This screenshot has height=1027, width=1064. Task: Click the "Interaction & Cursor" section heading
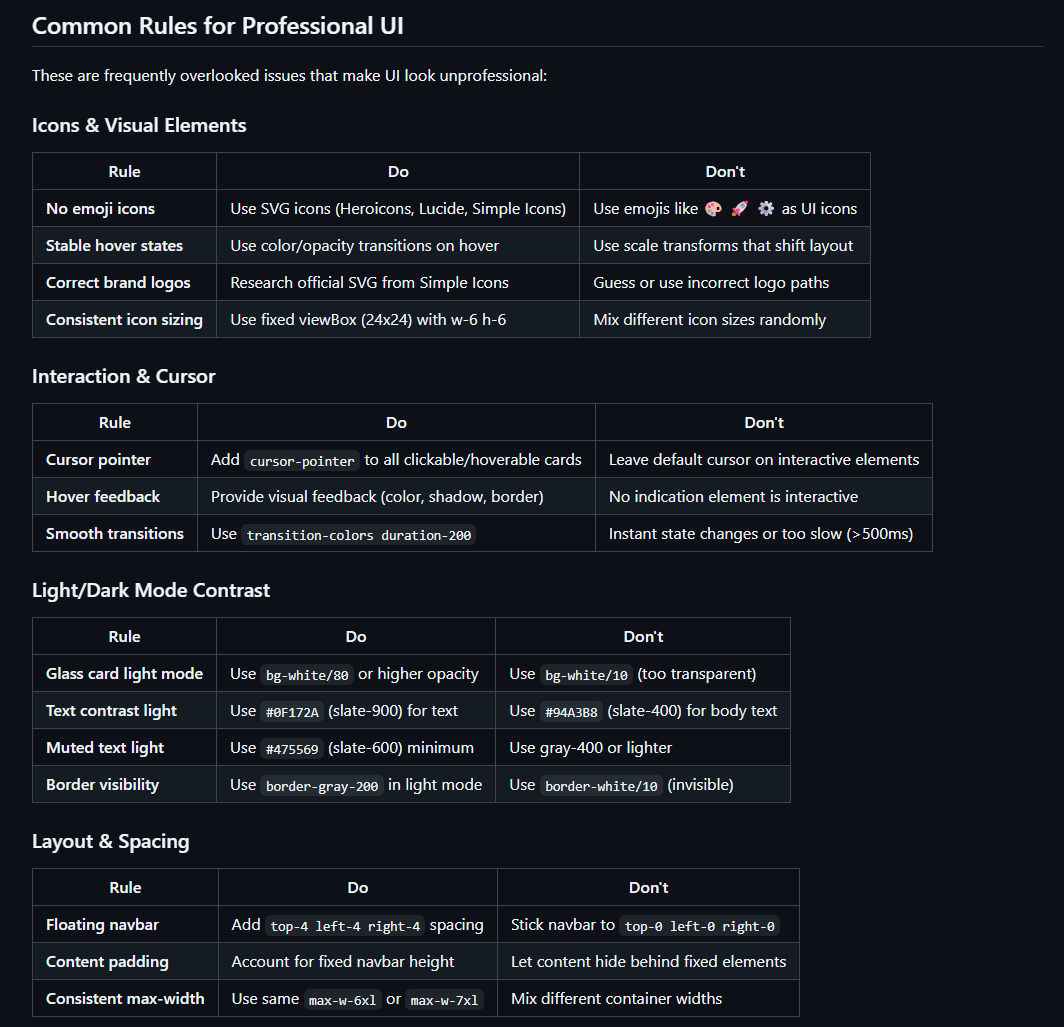(124, 376)
